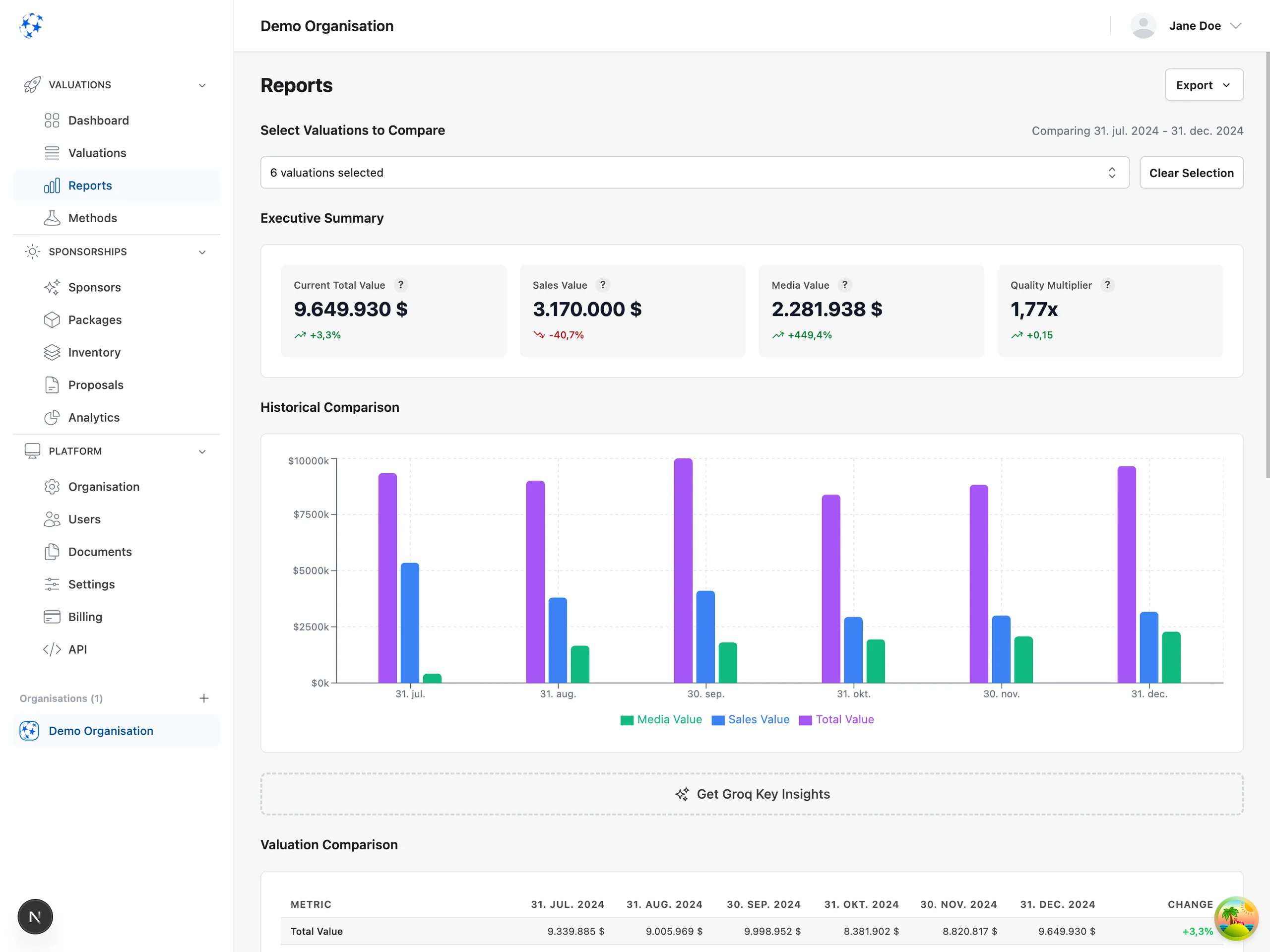Image resolution: width=1270 pixels, height=952 pixels.
Task: Click the Proposals document icon
Action: click(x=52, y=384)
